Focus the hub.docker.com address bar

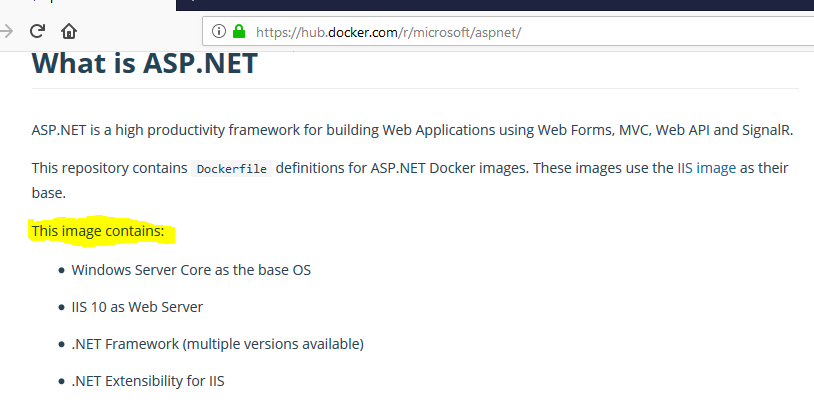(508, 32)
